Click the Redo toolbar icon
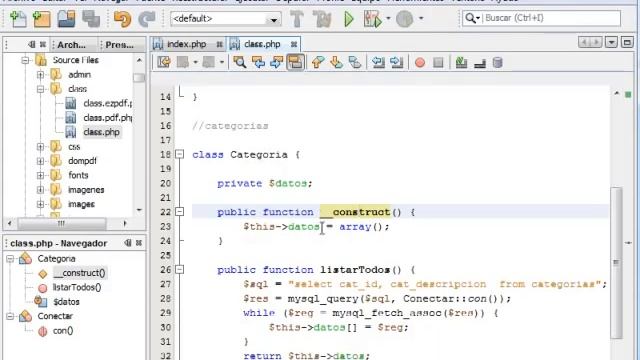Screen dimensions: 640x360 [x=147, y=19]
